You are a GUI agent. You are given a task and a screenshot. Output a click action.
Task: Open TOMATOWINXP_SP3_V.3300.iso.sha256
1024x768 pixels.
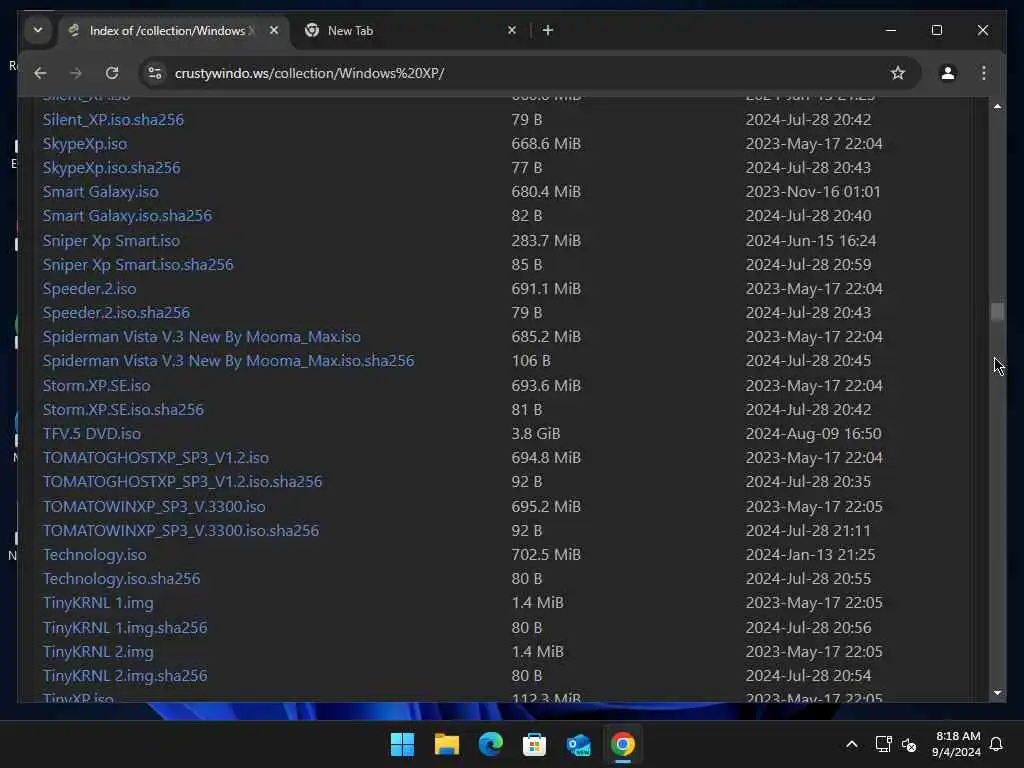(x=181, y=530)
